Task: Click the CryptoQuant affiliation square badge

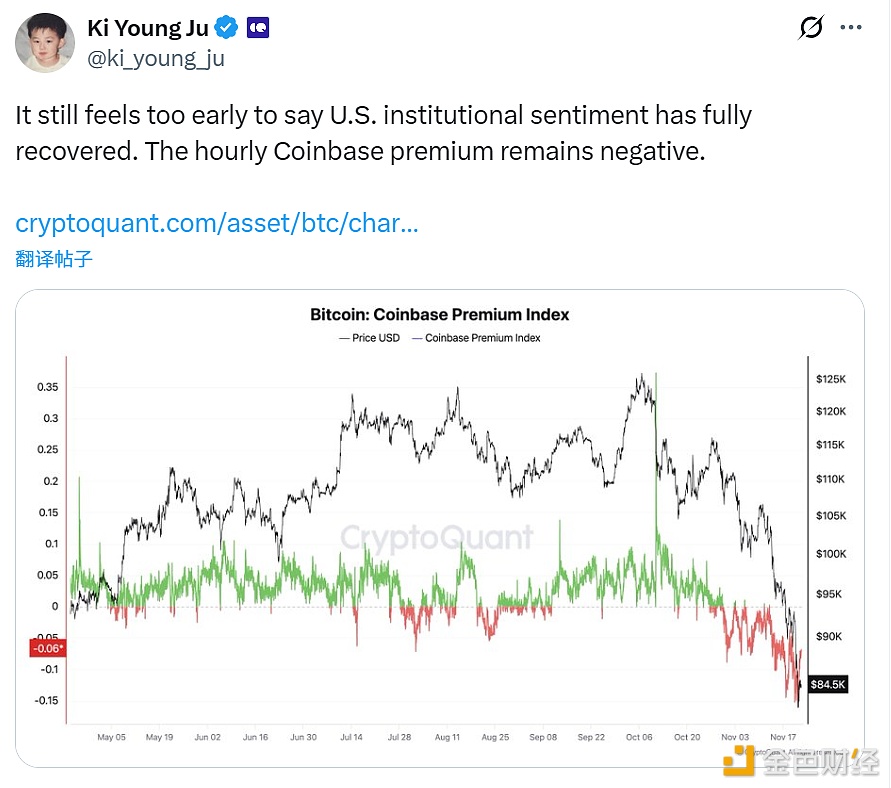Action: [x=257, y=28]
